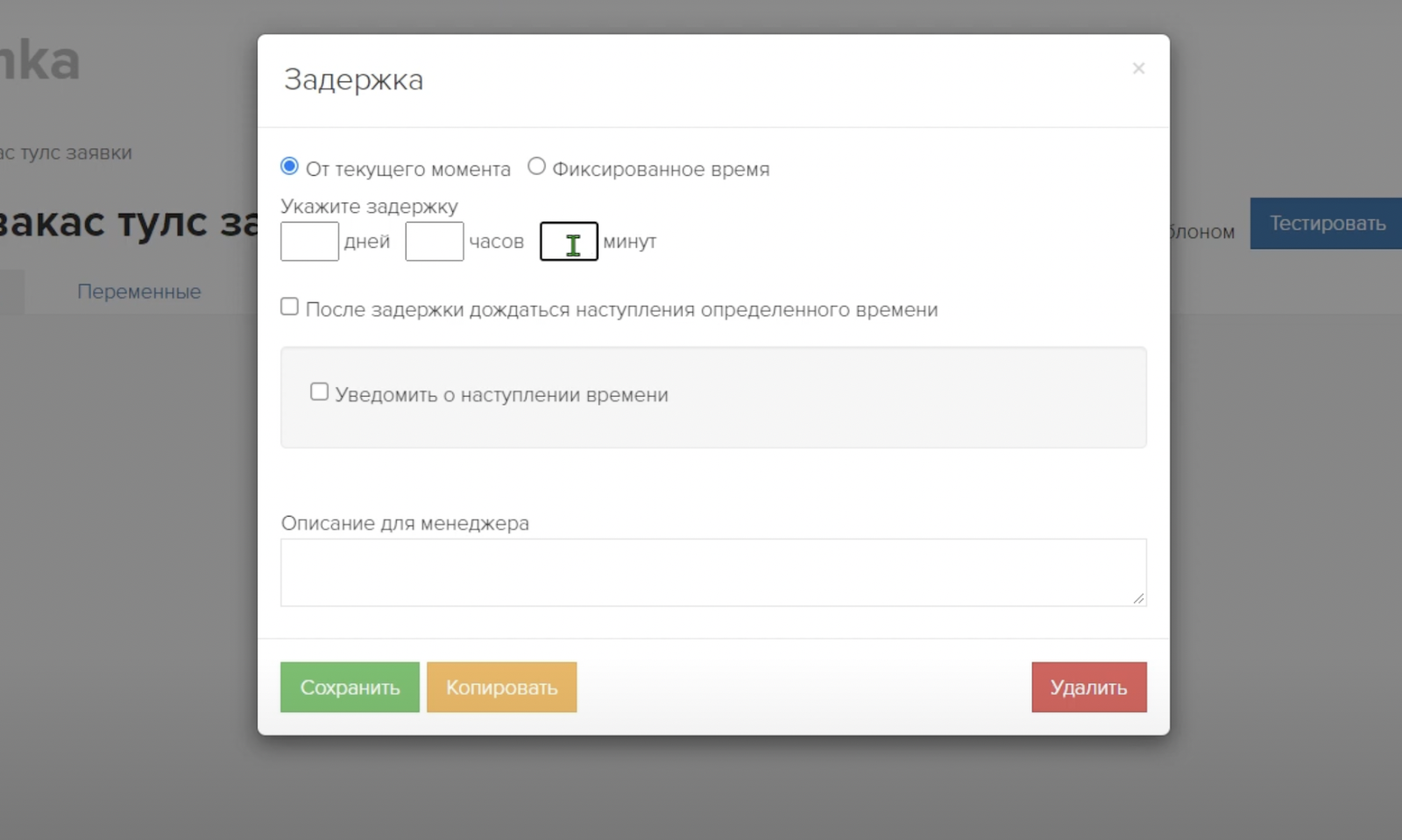Click the 'минут' label text
This screenshot has width=1402, height=840.
click(x=629, y=242)
